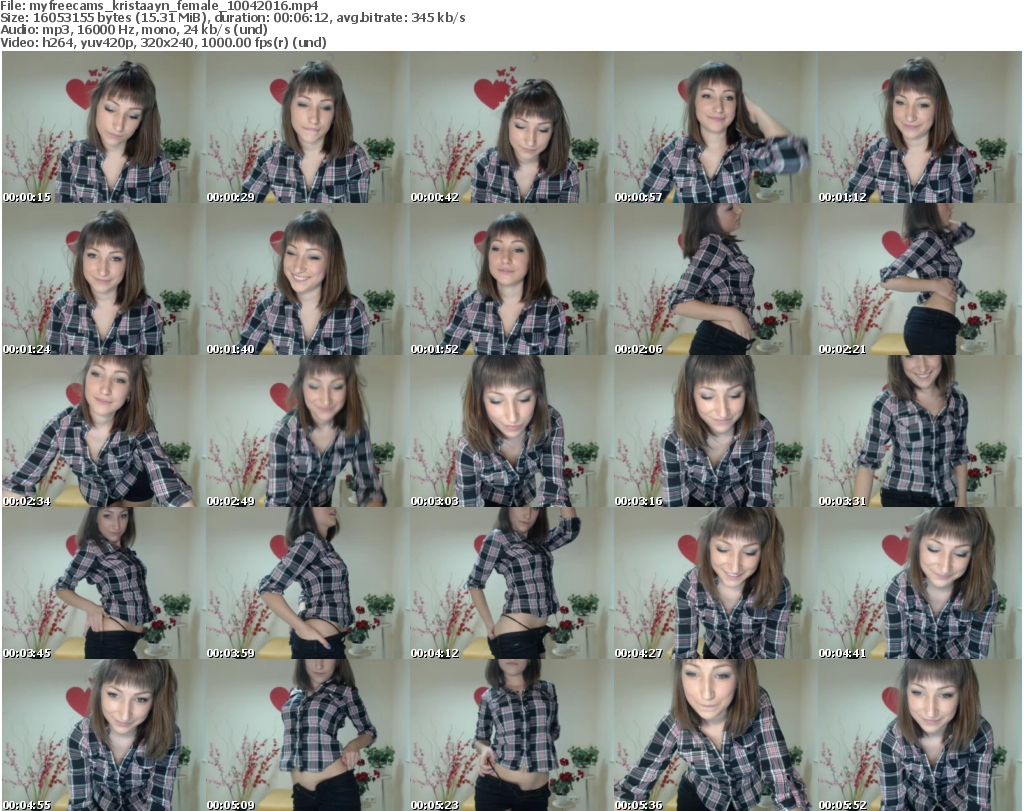The width and height of the screenshot is (1024, 811).
Task: Select the thumbnail stamped 00:03:31
Action: (919, 432)
